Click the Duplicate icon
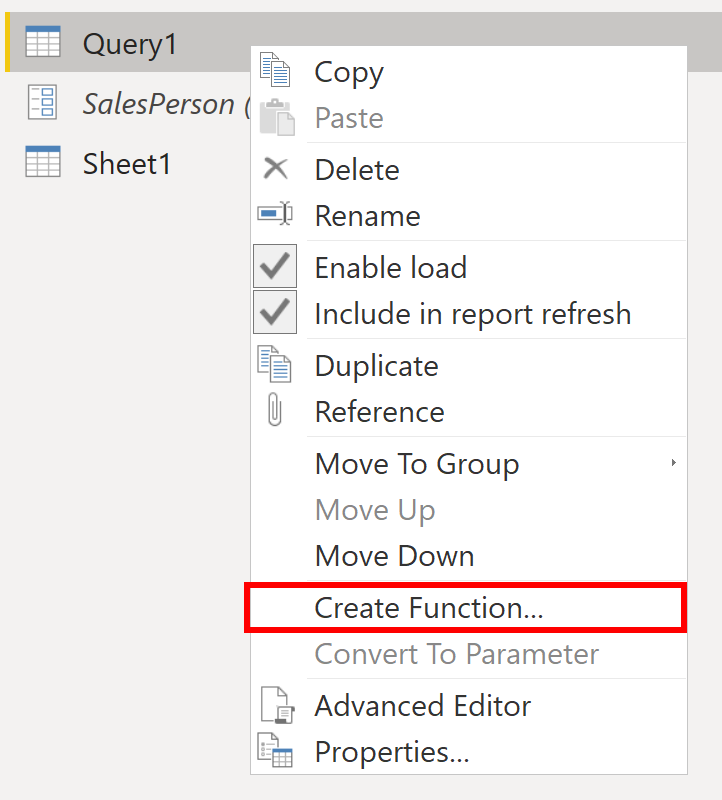 point(277,364)
